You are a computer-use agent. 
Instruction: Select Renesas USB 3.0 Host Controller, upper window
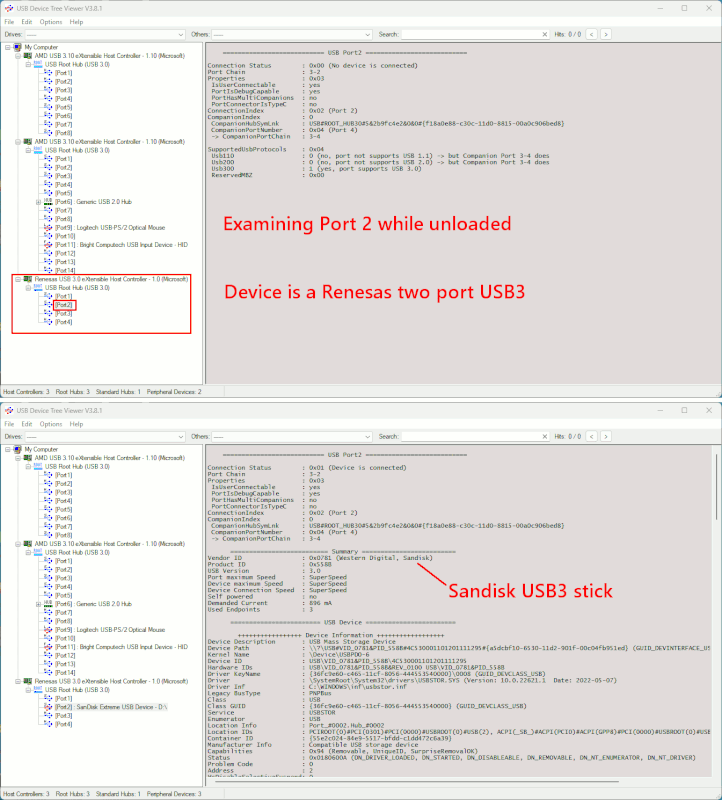tap(111, 279)
